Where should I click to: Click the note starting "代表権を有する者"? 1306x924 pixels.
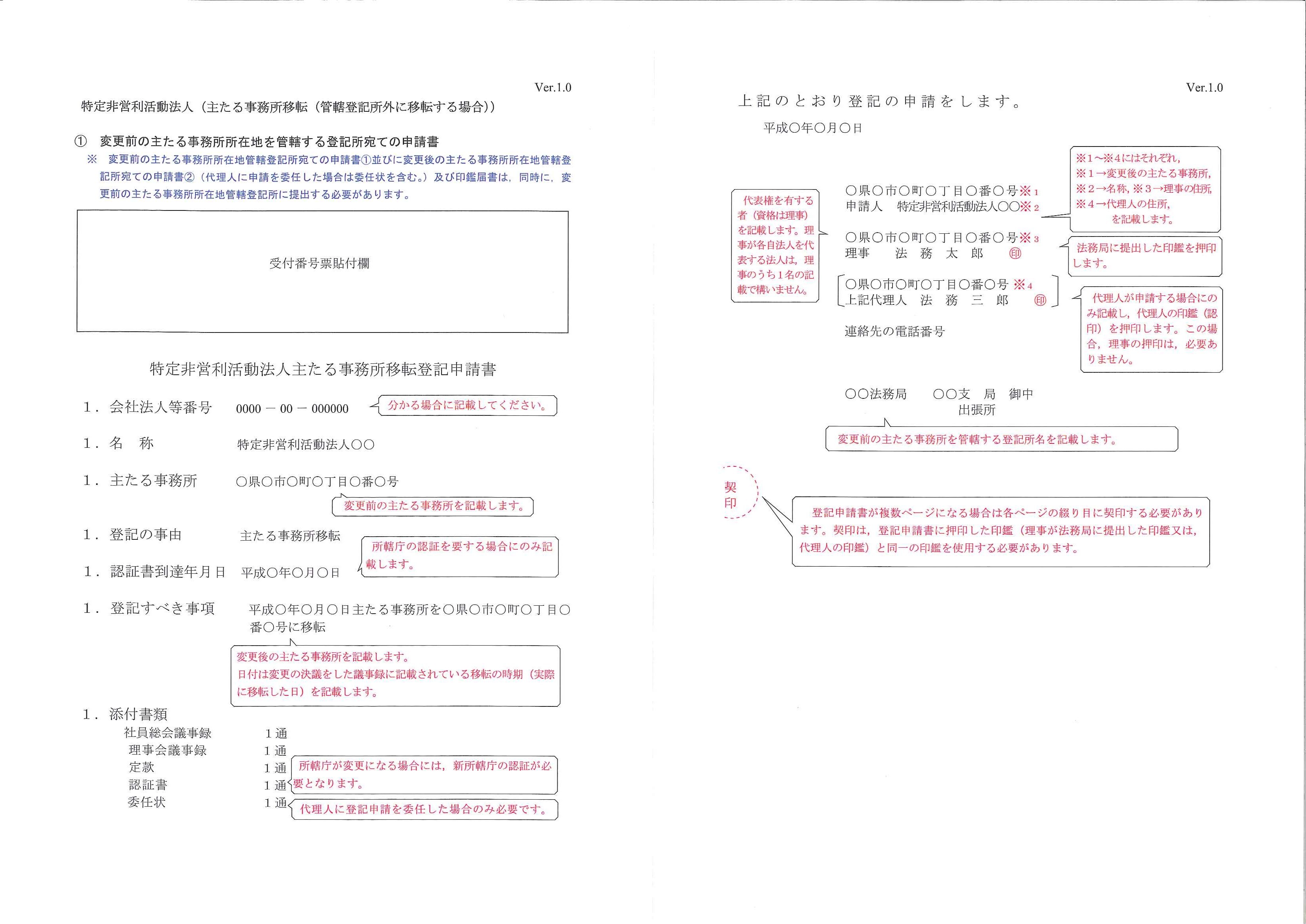[775, 245]
